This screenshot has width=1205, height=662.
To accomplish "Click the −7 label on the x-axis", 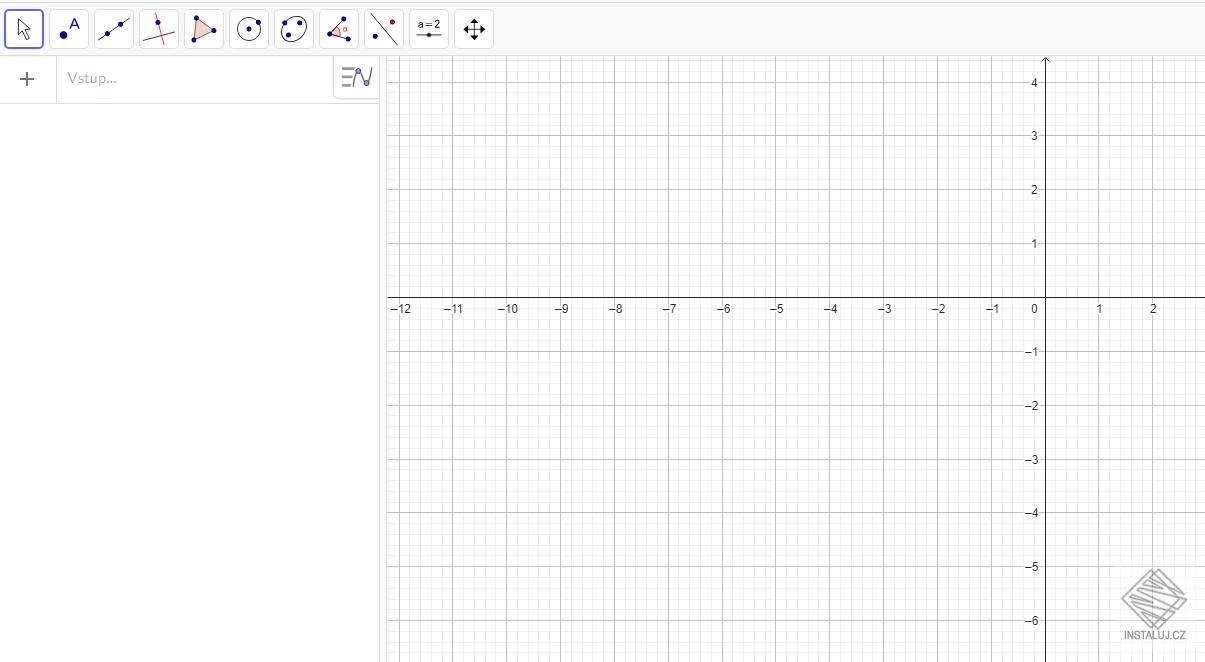I will tap(669, 309).
